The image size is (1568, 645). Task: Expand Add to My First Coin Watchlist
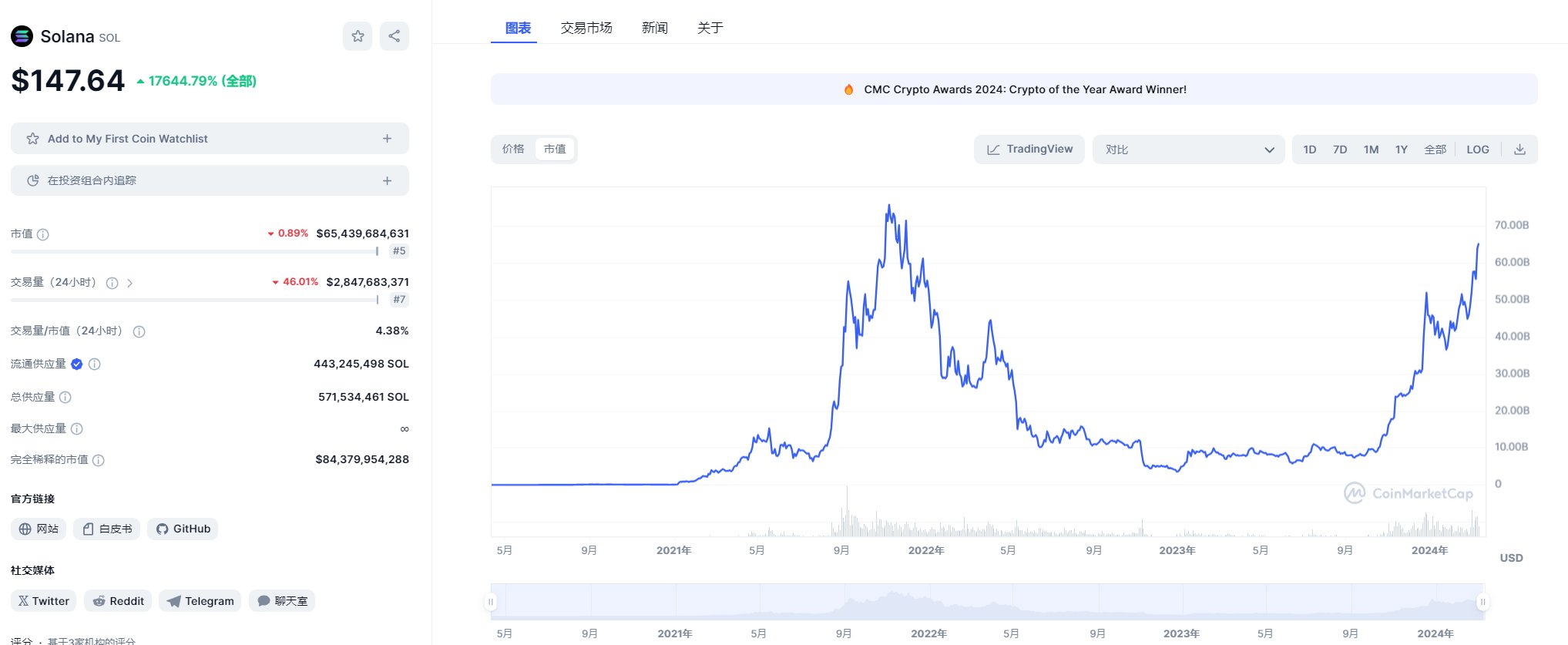click(x=210, y=139)
